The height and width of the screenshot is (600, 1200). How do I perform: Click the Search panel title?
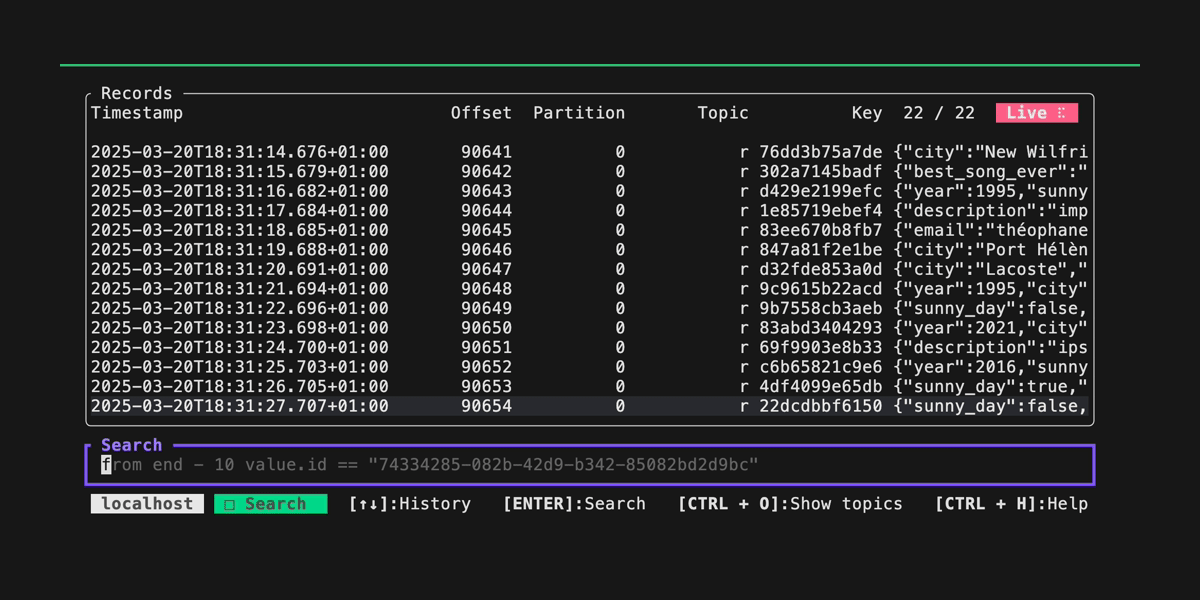(131, 445)
